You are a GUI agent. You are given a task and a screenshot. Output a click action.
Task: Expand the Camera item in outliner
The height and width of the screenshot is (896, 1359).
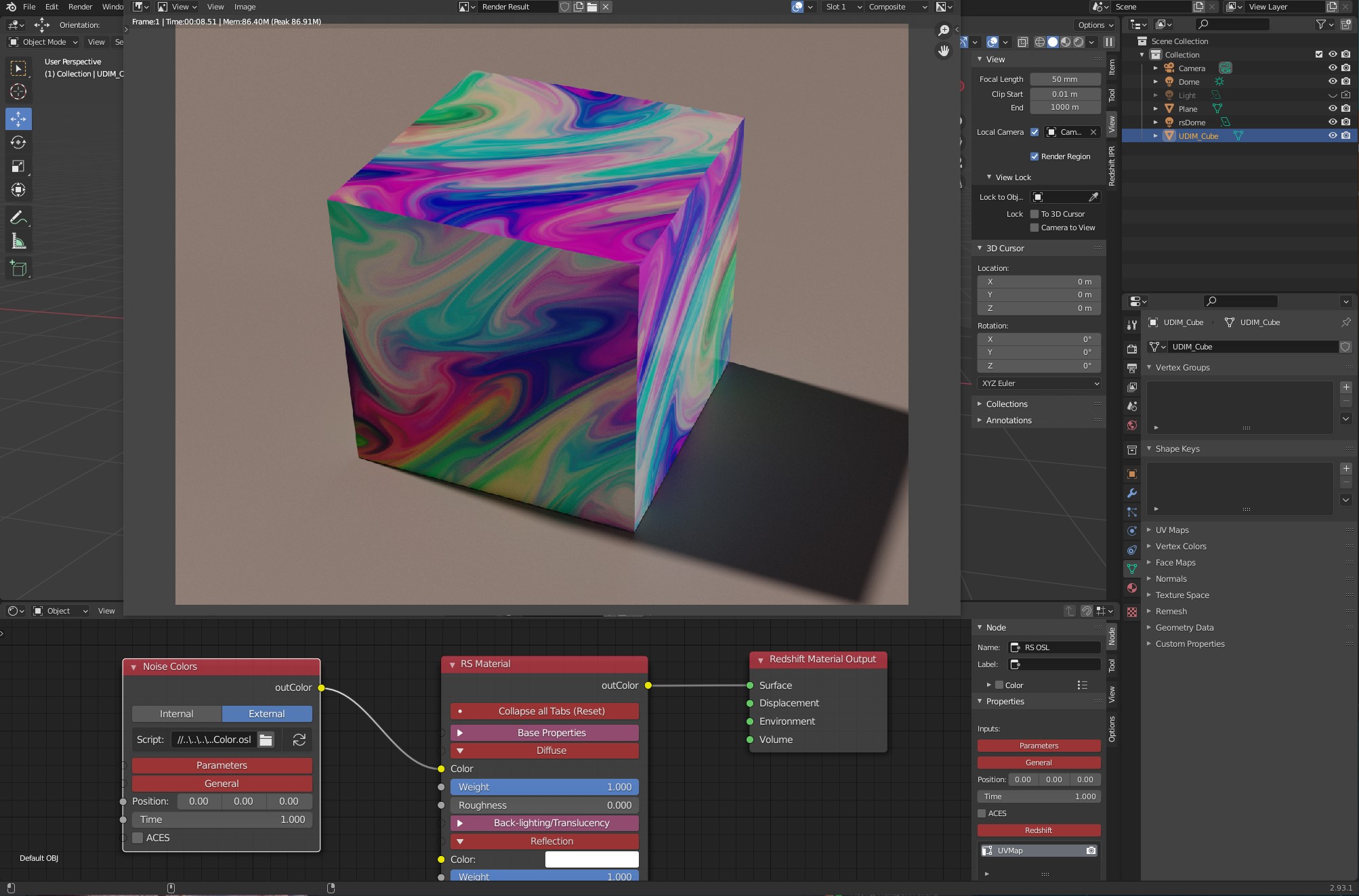click(x=1156, y=68)
